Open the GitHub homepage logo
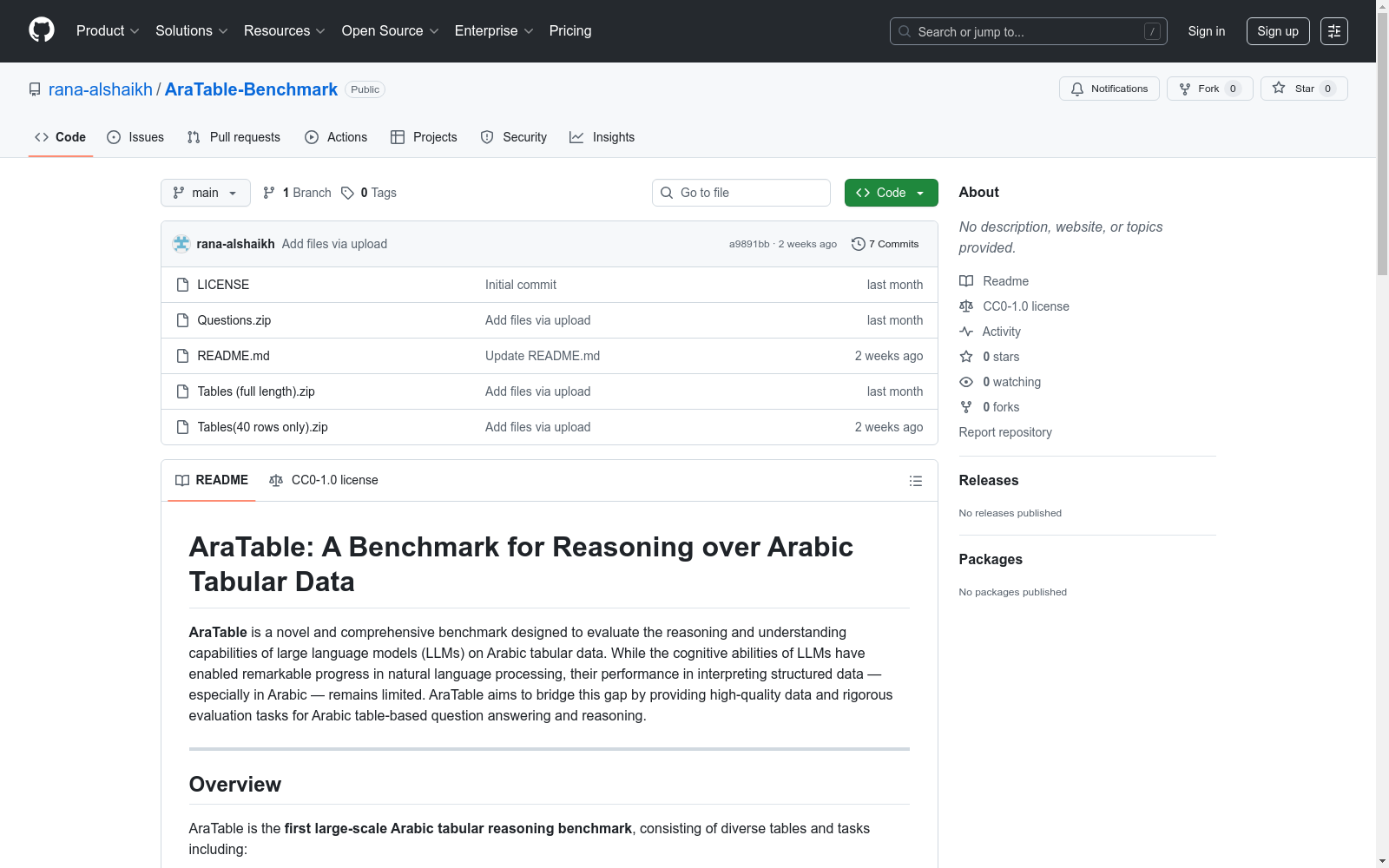Image resolution: width=1389 pixels, height=868 pixels. (42, 30)
